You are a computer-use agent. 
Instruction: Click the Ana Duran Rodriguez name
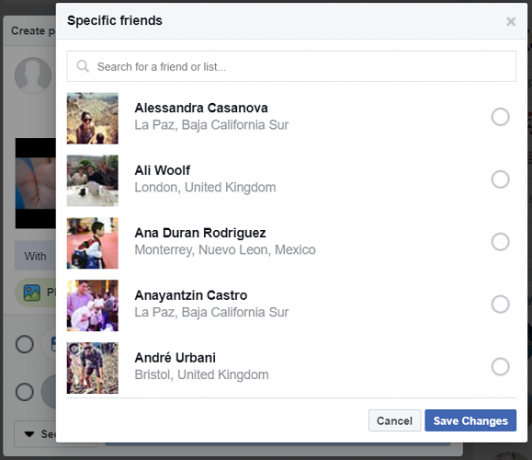pyautogui.click(x=200, y=233)
